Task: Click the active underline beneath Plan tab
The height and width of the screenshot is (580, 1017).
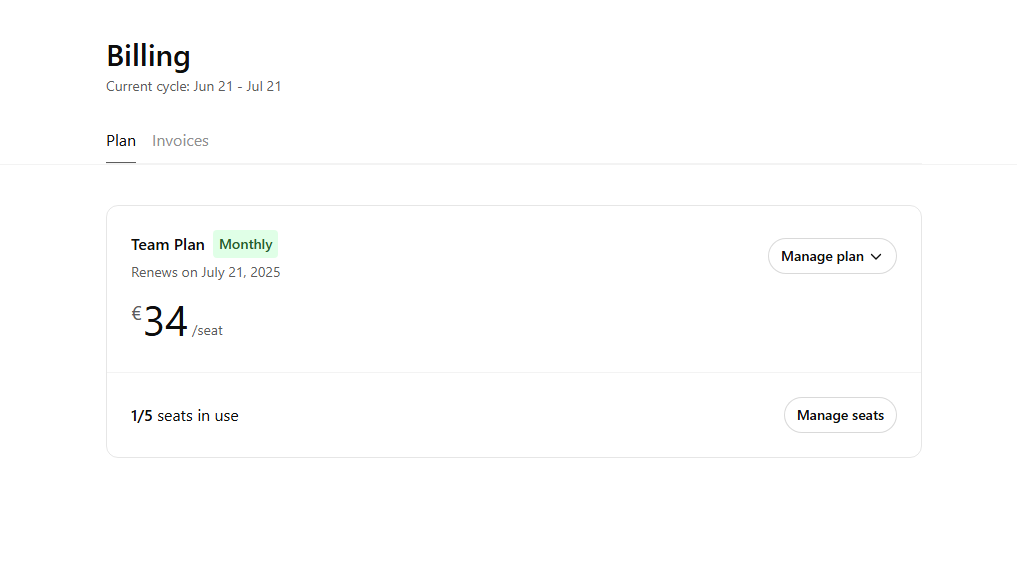Action: coord(121,162)
